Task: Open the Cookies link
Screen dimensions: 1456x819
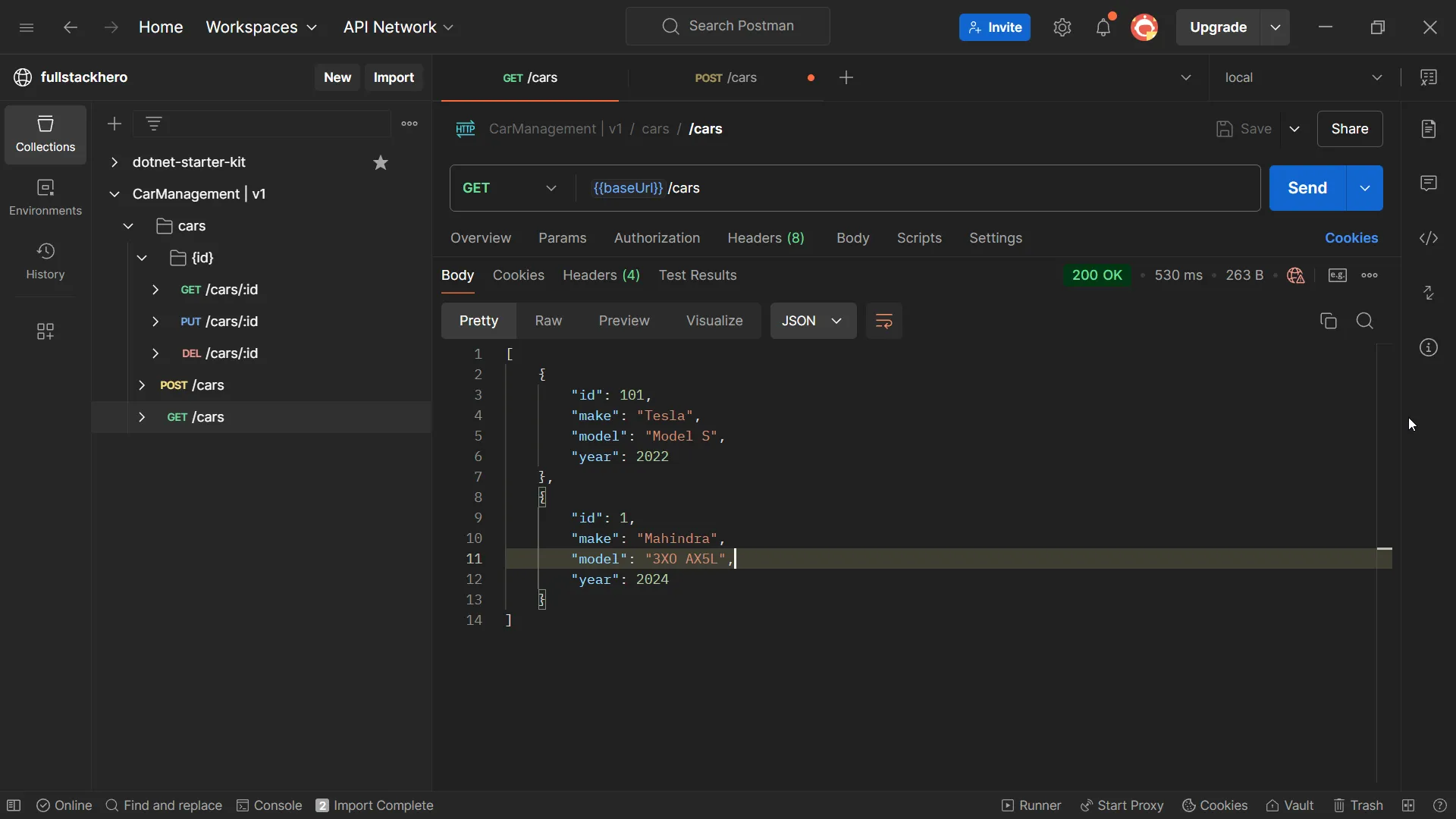Action: point(1351,238)
